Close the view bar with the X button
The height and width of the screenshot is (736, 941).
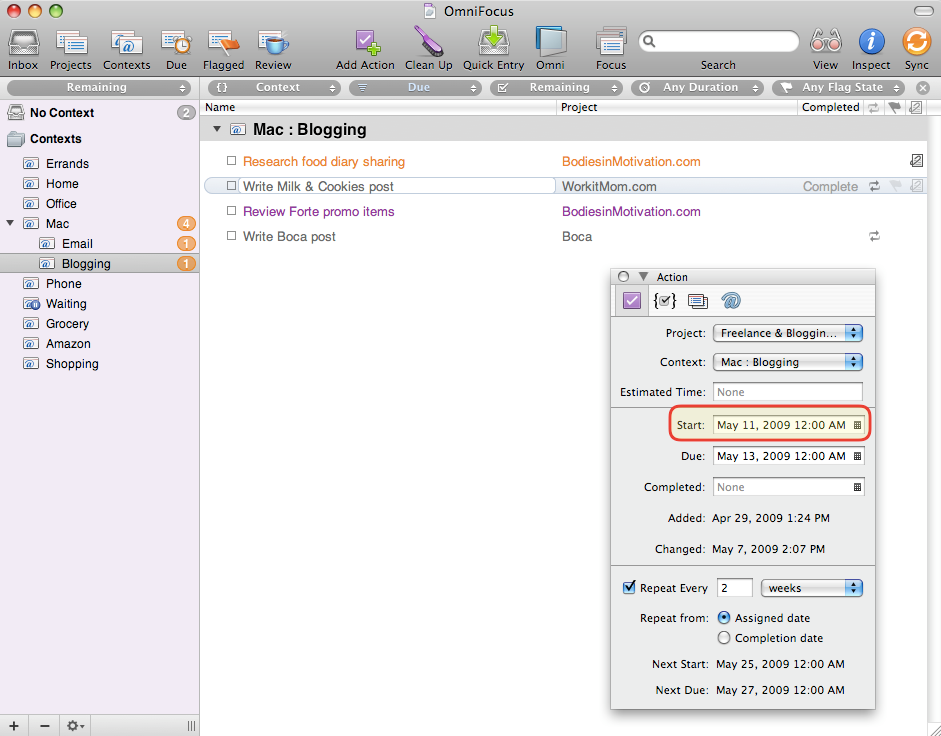point(923,88)
